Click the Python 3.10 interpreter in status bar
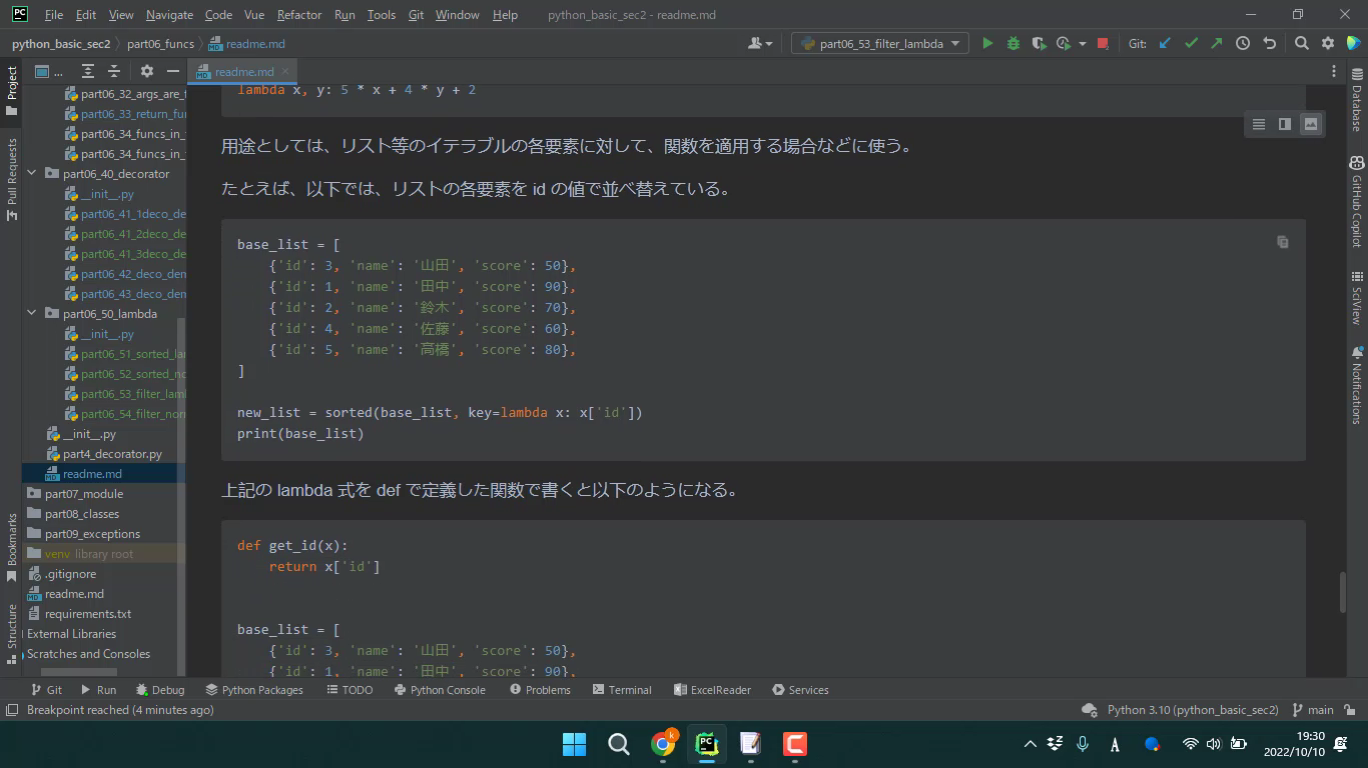Screen dimensions: 1368x768 click(x=1192, y=710)
